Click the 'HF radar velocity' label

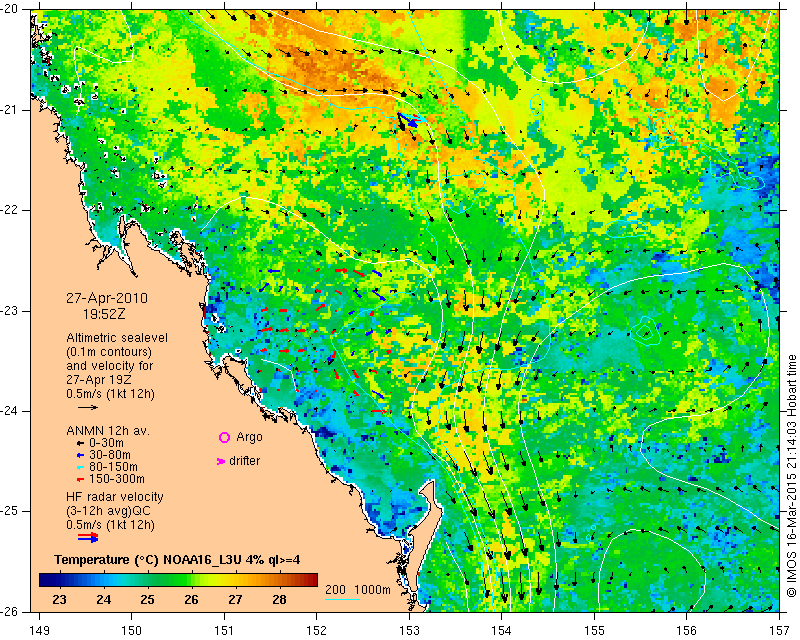[115, 497]
